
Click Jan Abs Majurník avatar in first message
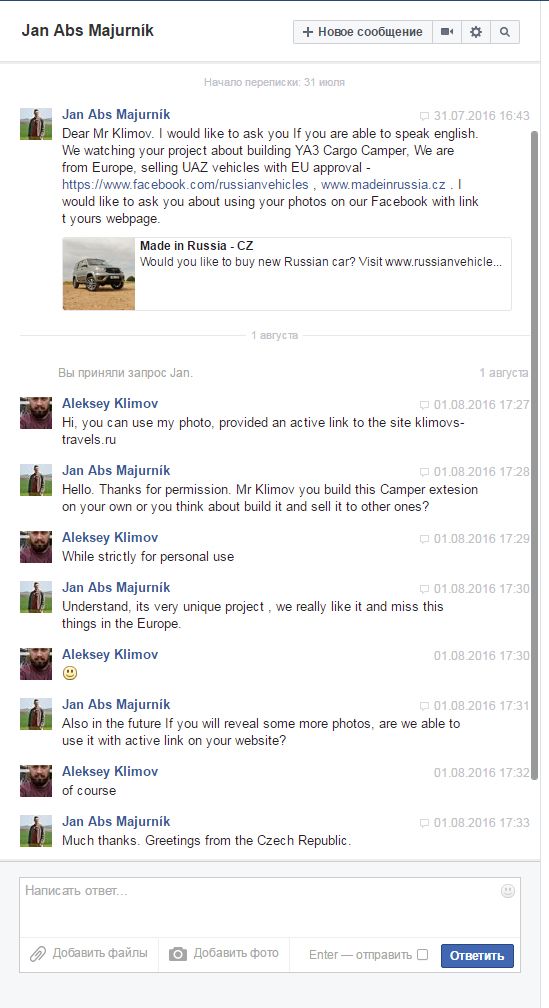[36, 124]
